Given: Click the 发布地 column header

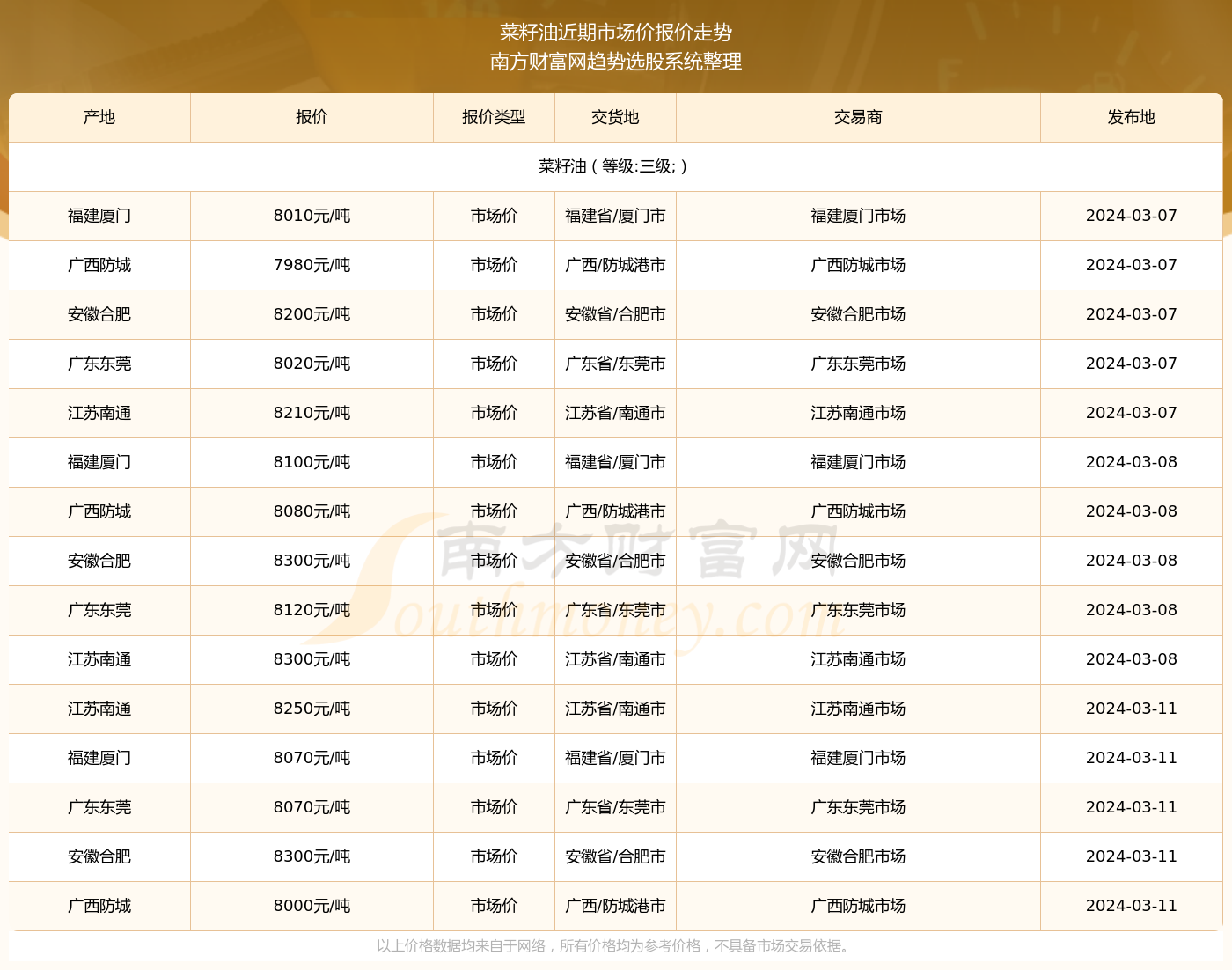Looking at the screenshot, I should (x=1132, y=117).
